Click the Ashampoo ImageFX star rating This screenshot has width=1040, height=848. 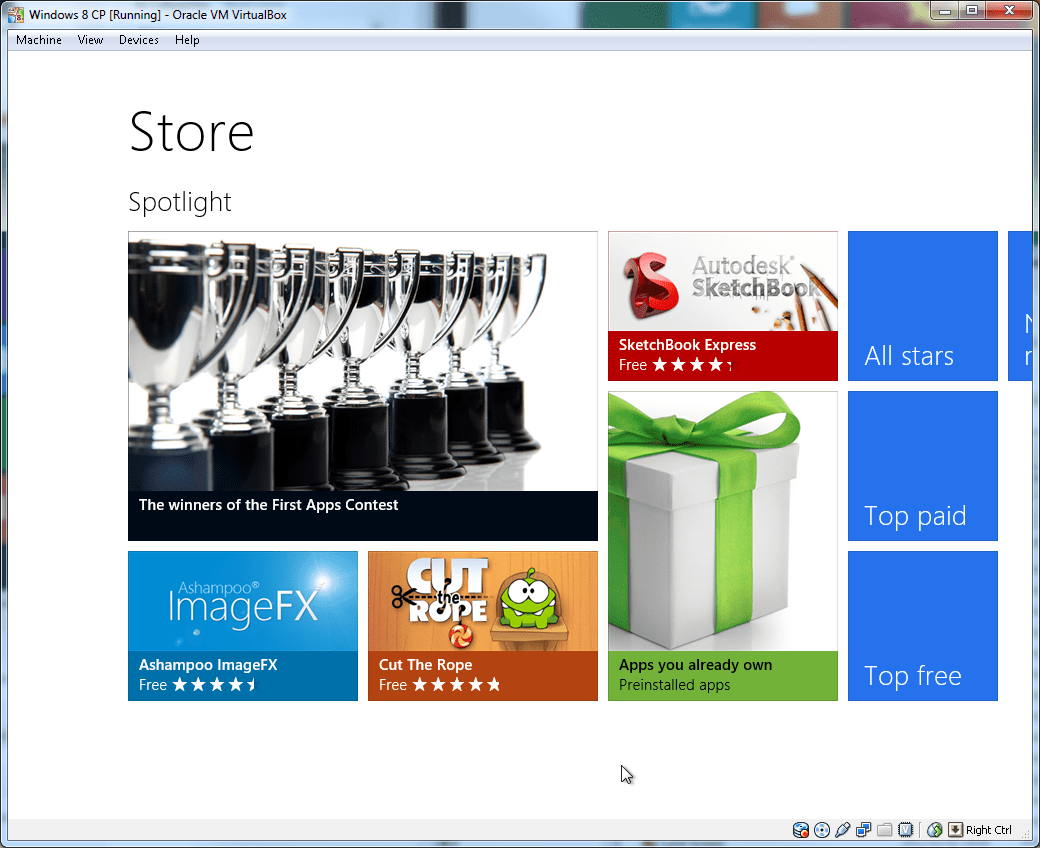pos(214,684)
